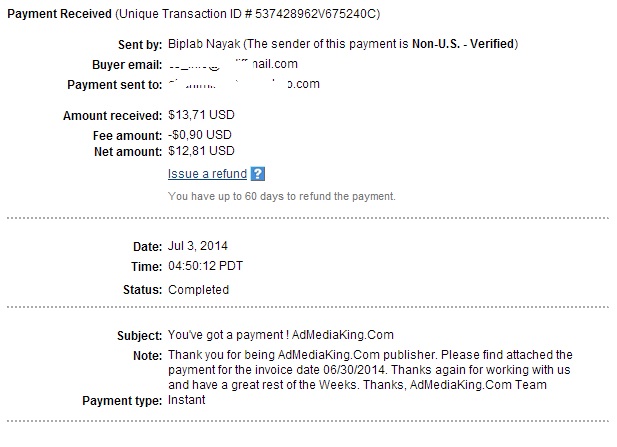Click sender name Biplab Nayak
The image size is (617, 447).
click(x=204, y=44)
